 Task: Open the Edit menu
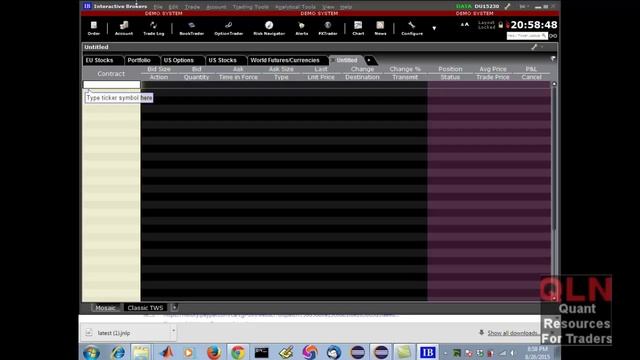click(x=173, y=7)
